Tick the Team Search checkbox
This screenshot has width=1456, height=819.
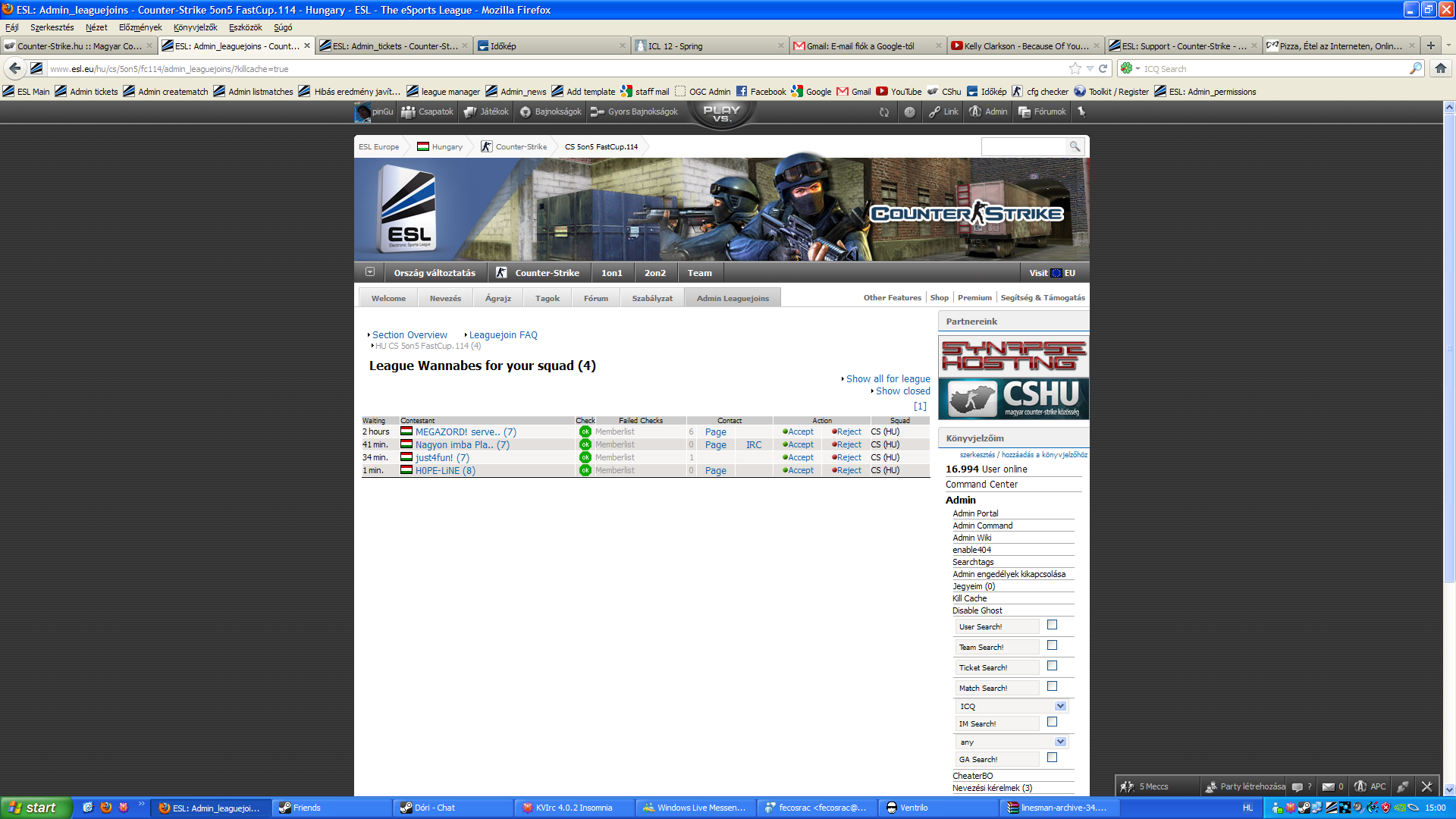(x=1052, y=645)
